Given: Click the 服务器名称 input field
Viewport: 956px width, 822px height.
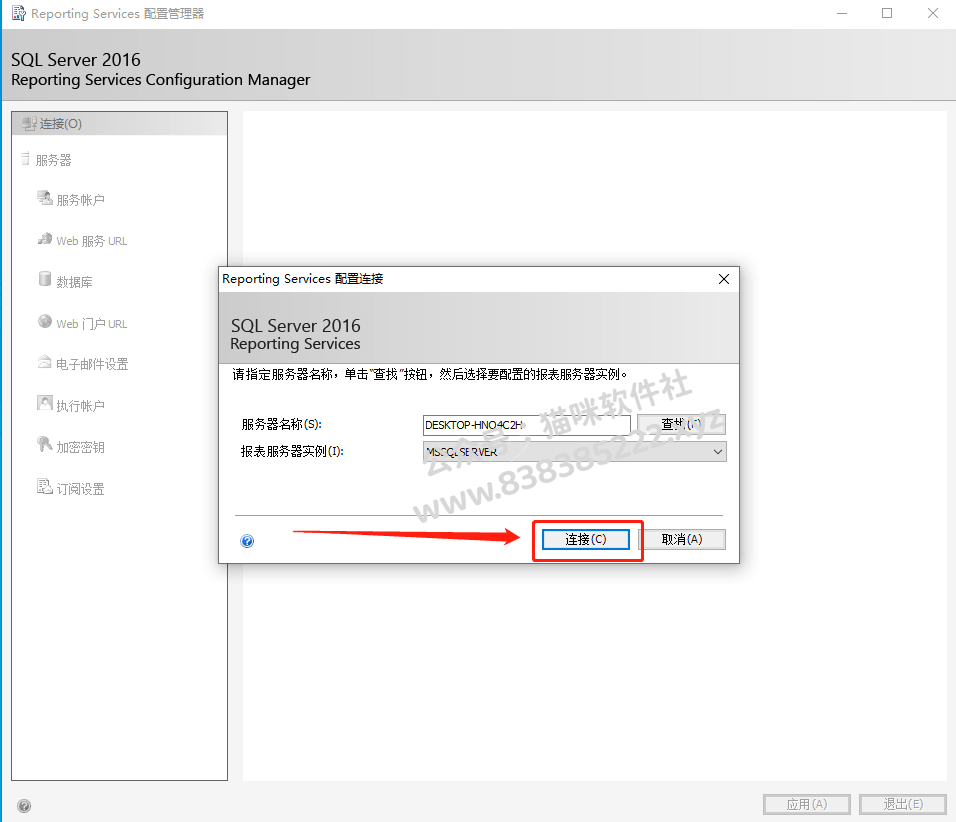Looking at the screenshot, I should coord(527,425).
